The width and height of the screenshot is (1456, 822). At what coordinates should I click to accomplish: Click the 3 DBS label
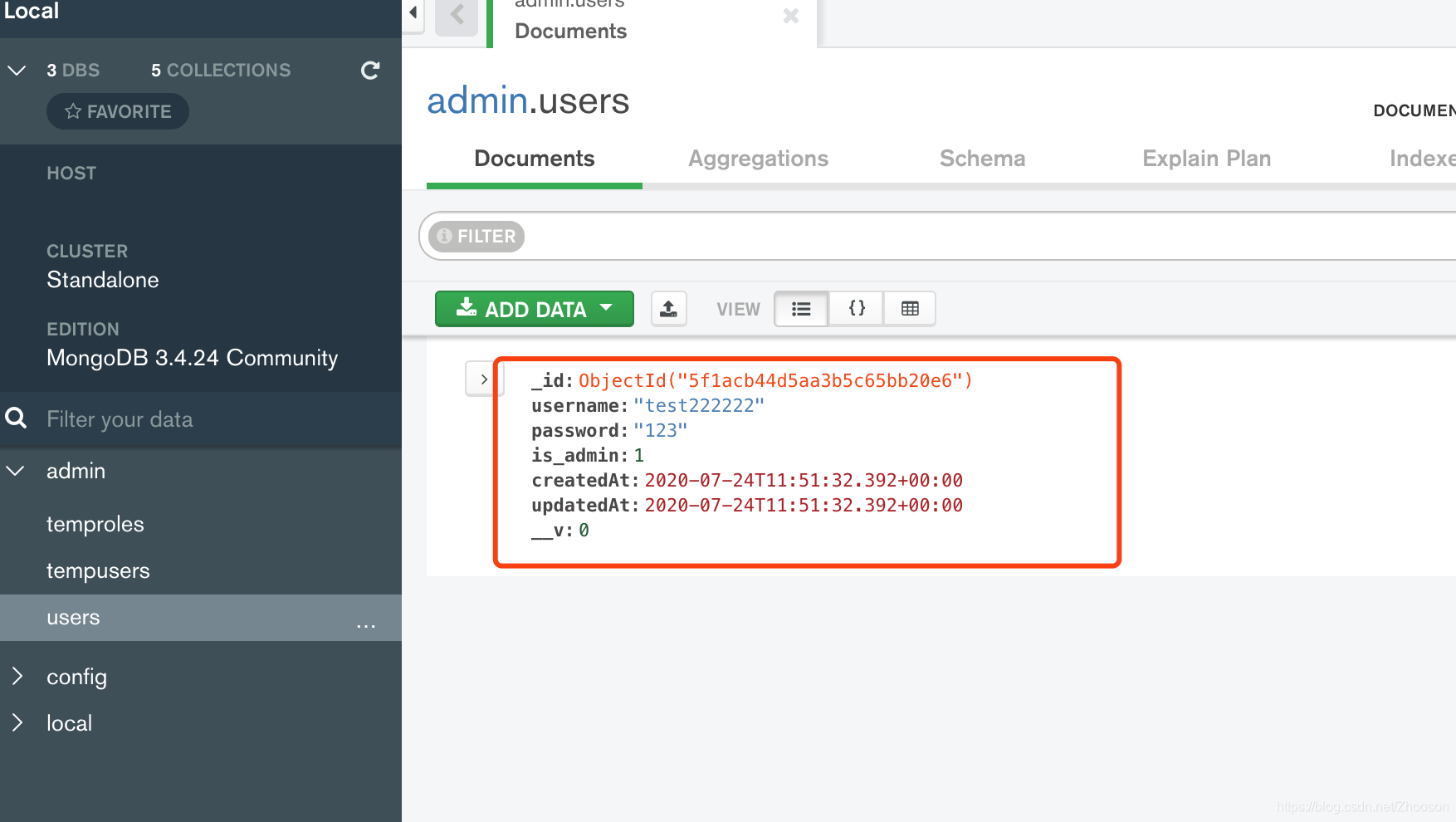[73, 71]
